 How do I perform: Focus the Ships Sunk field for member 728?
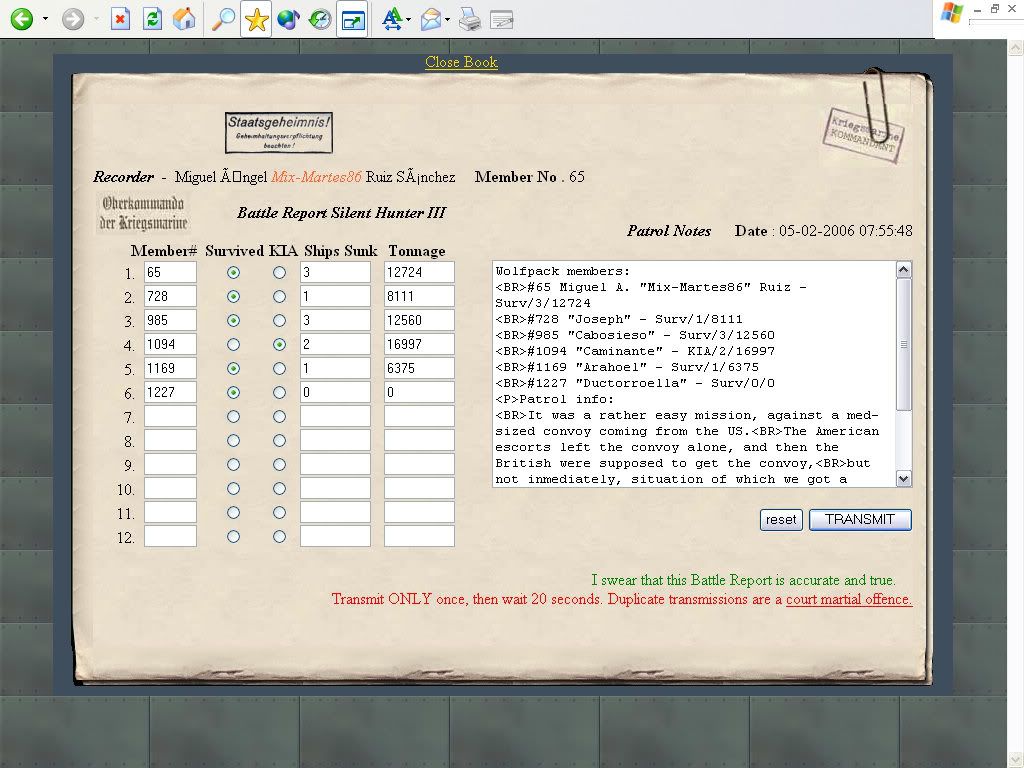pyautogui.click(x=335, y=296)
